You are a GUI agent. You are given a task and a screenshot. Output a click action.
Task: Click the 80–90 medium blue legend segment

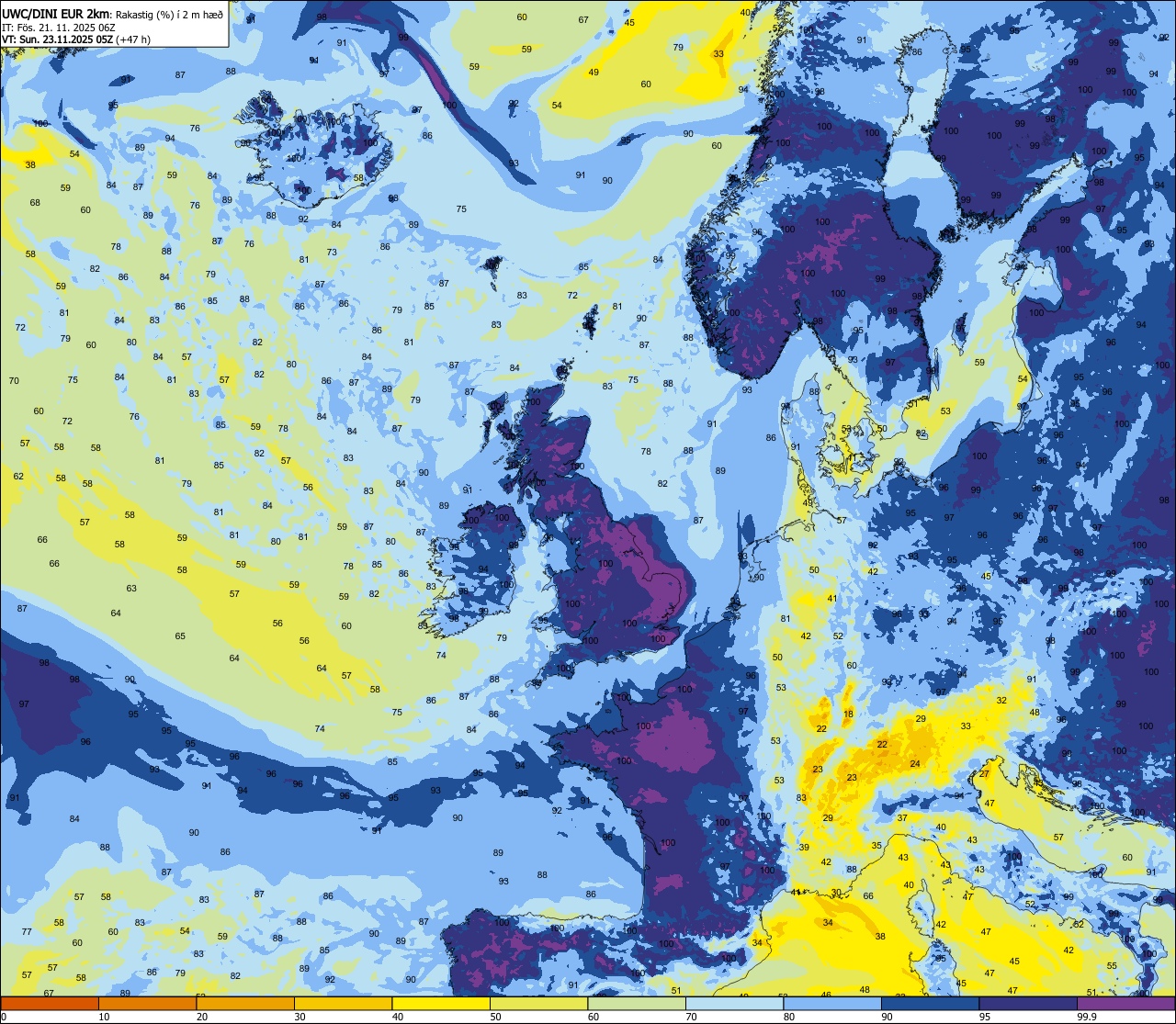tap(832, 1003)
